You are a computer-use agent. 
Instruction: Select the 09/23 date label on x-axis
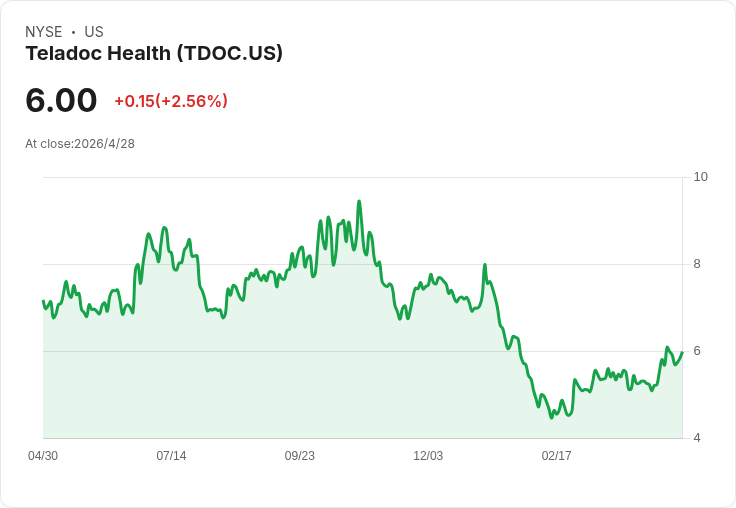click(x=299, y=455)
